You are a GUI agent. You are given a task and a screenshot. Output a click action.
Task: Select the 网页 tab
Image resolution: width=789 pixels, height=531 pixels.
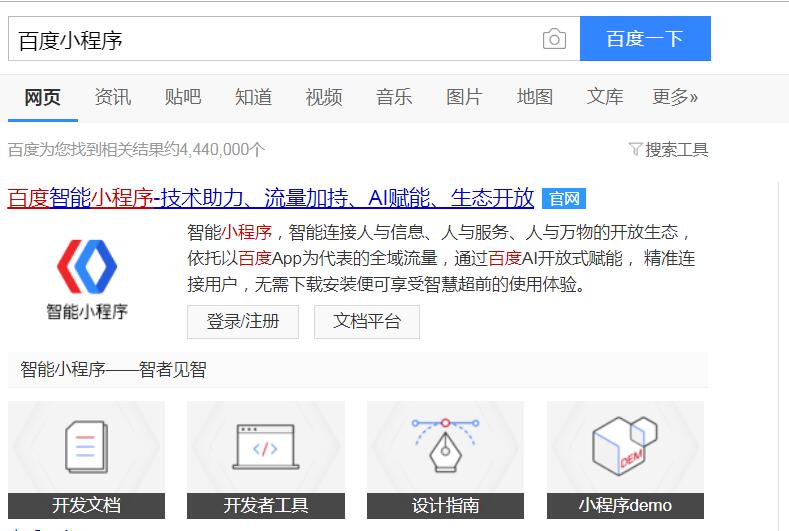[x=43, y=97]
